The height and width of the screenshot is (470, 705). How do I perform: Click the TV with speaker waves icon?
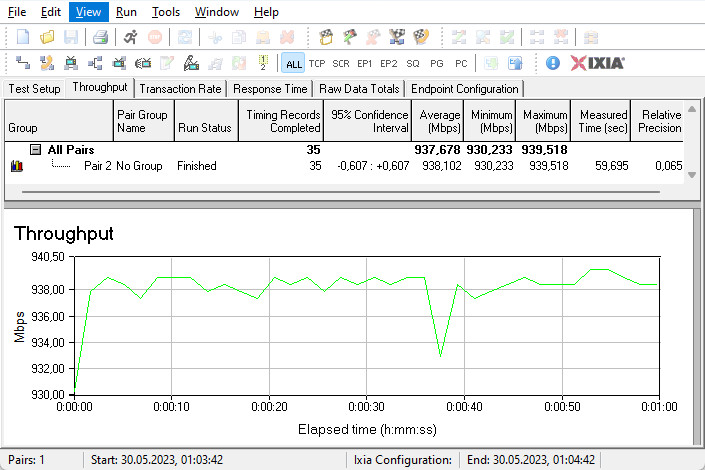(143, 63)
